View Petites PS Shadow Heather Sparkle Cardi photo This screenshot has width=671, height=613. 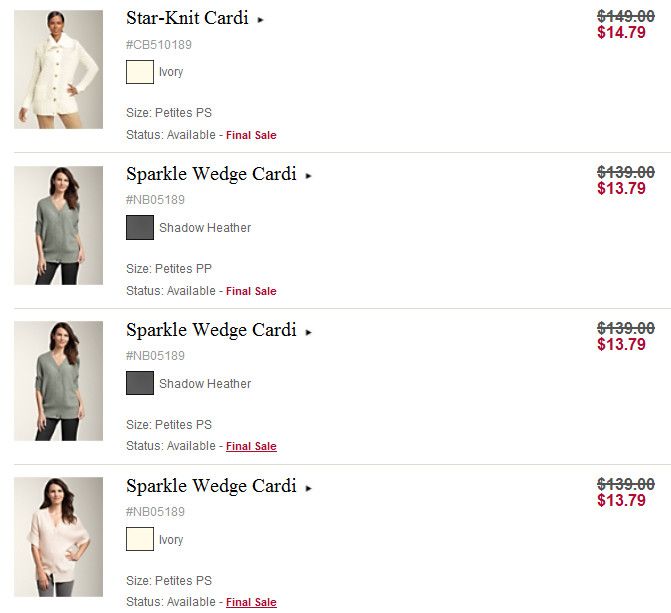pyautogui.click(x=58, y=381)
